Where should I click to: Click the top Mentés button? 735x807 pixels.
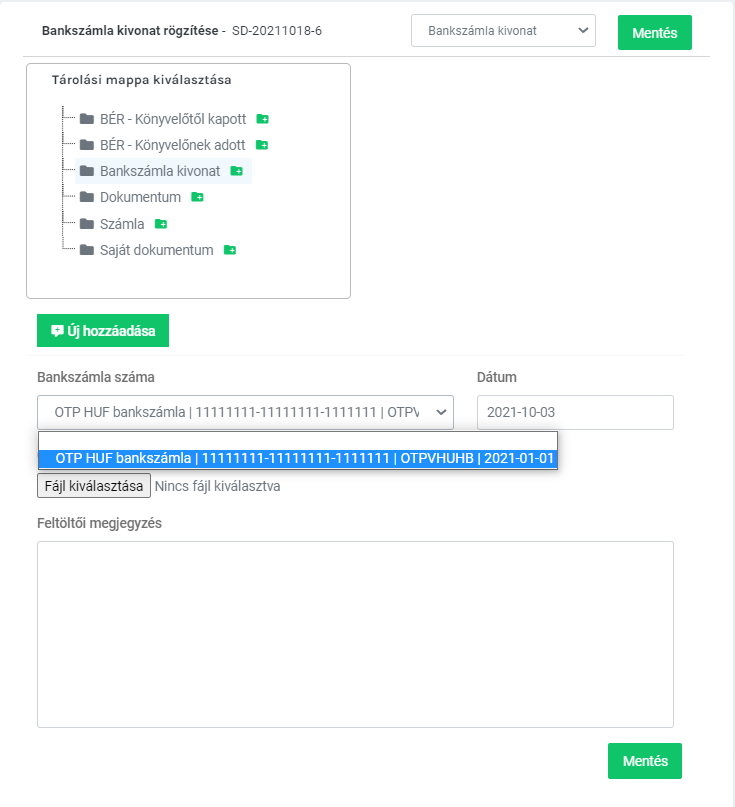pyautogui.click(x=655, y=32)
